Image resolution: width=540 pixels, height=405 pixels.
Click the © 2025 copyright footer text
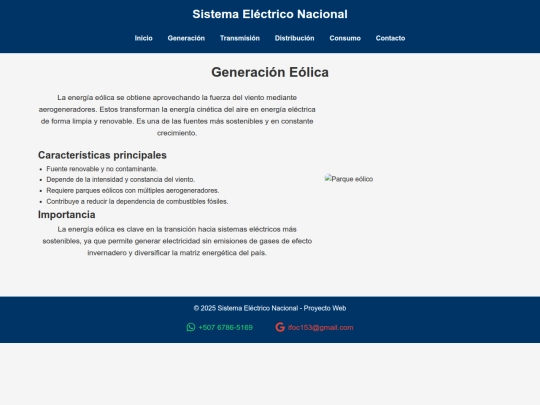click(x=270, y=308)
